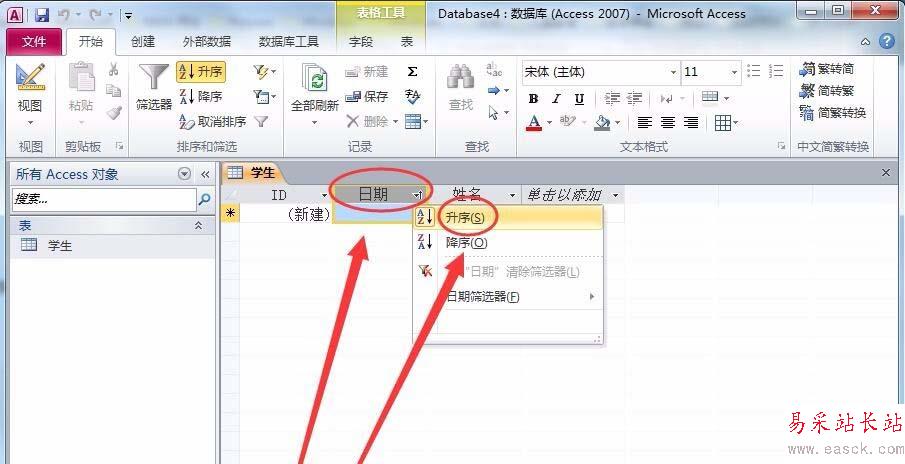Viewport: 905px width, 464px height.
Task: Open the 宋体 (主体) font dropdown
Action: pyautogui.click(x=673, y=72)
